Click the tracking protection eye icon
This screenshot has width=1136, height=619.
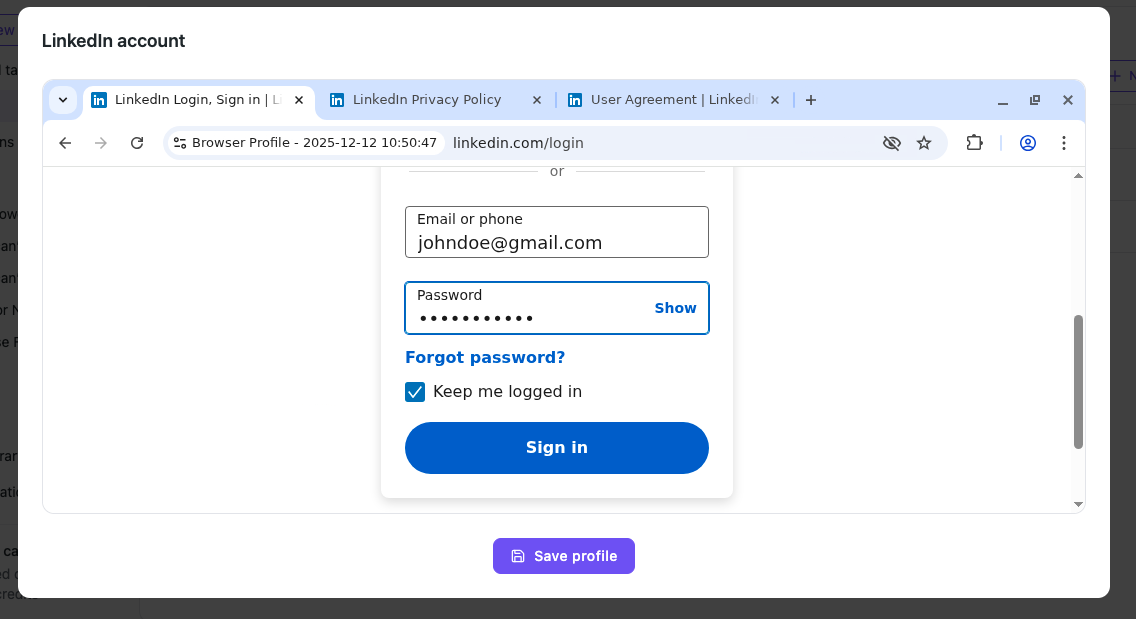[892, 143]
